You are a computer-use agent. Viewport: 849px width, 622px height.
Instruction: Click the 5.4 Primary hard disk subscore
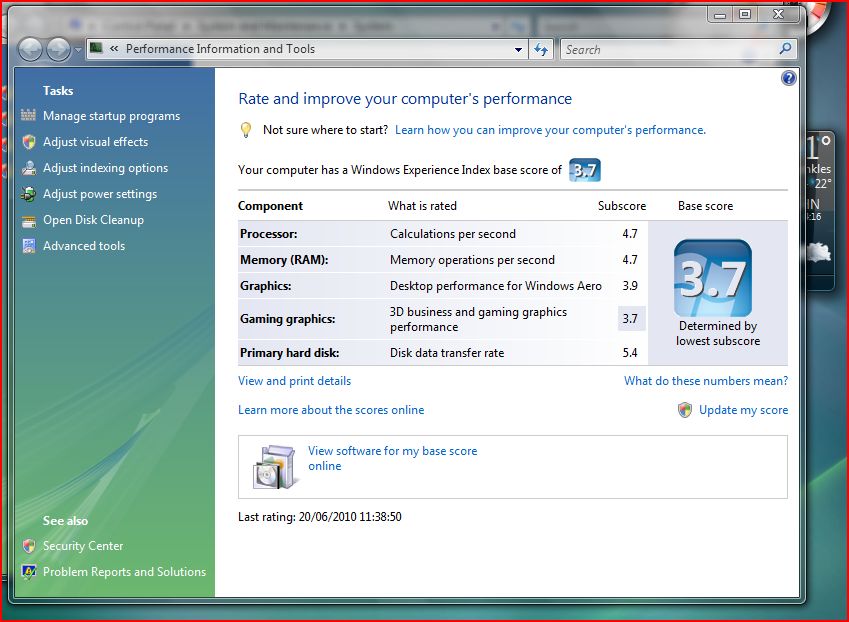(x=630, y=353)
